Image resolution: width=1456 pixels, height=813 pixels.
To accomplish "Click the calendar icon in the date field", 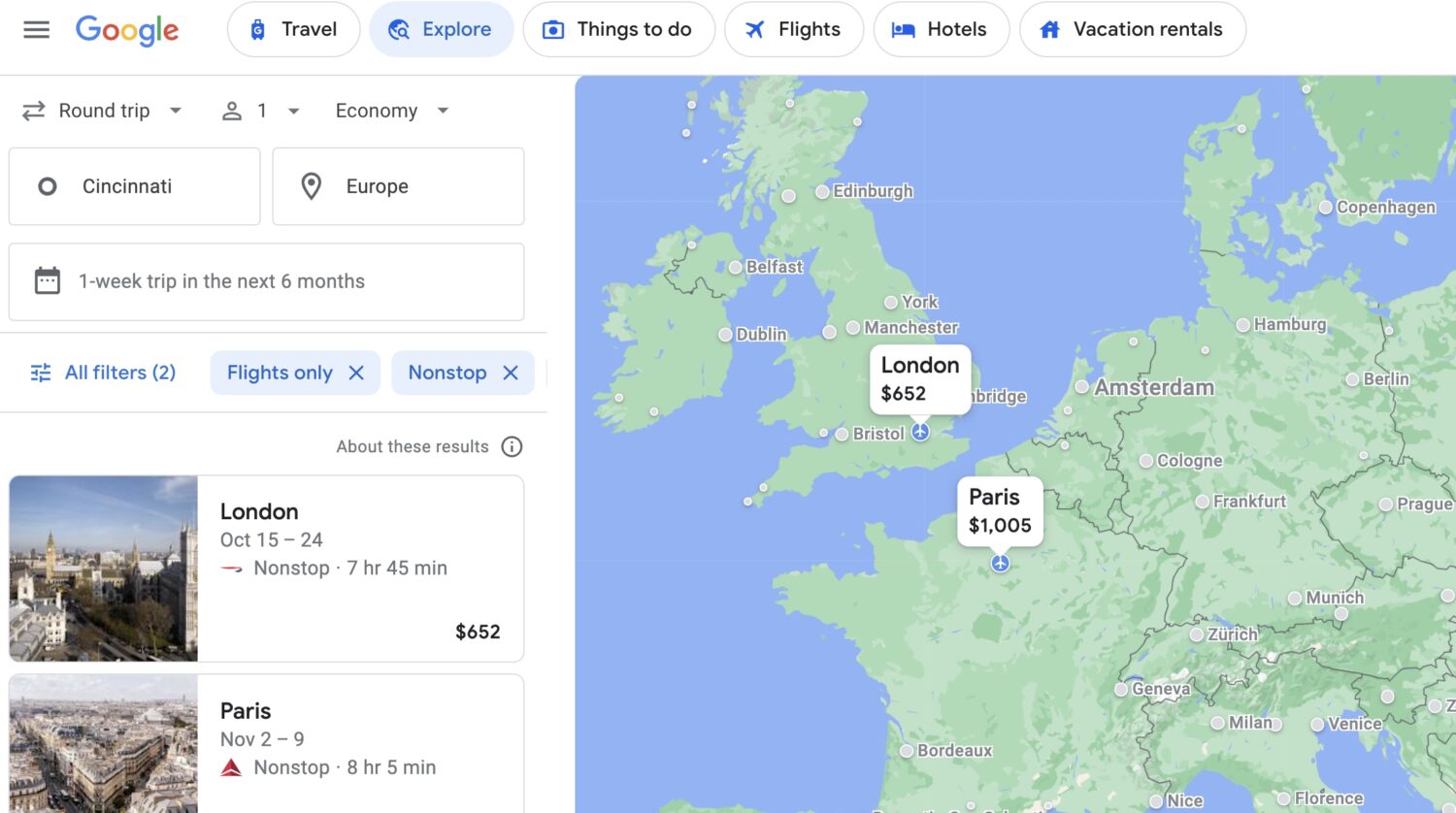I will click(46, 280).
